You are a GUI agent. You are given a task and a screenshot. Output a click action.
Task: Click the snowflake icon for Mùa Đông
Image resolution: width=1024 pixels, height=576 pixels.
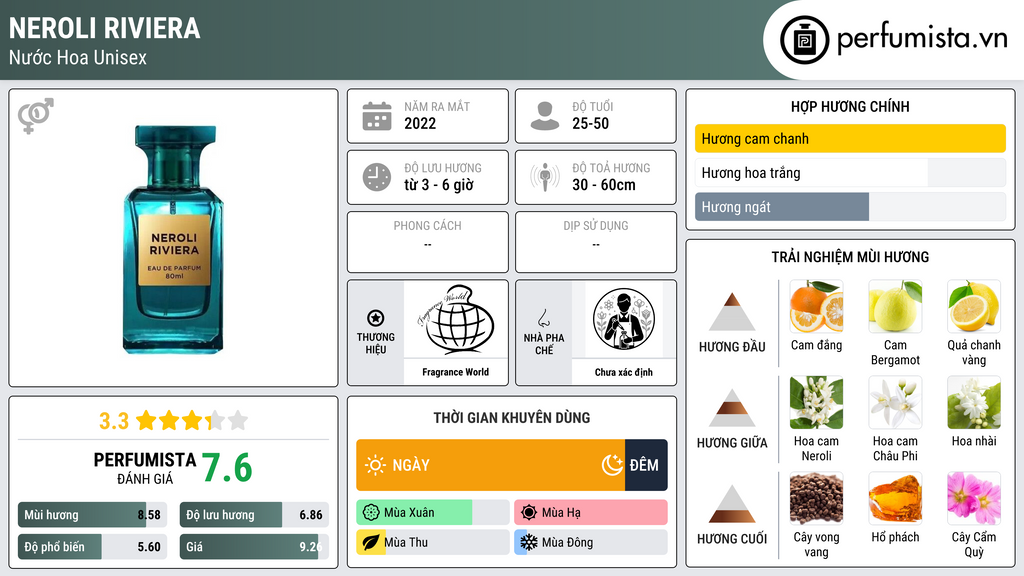[x=529, y=542]
